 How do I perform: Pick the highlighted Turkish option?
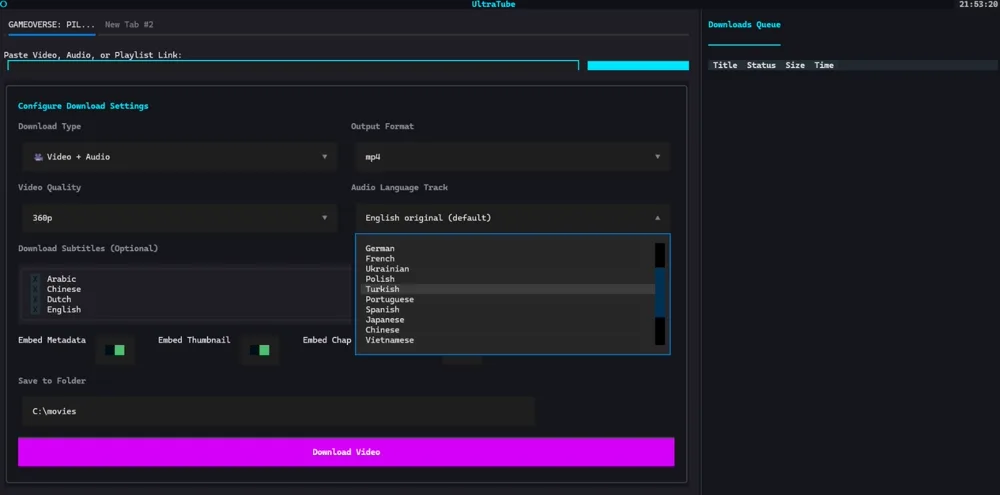point(508,290)
